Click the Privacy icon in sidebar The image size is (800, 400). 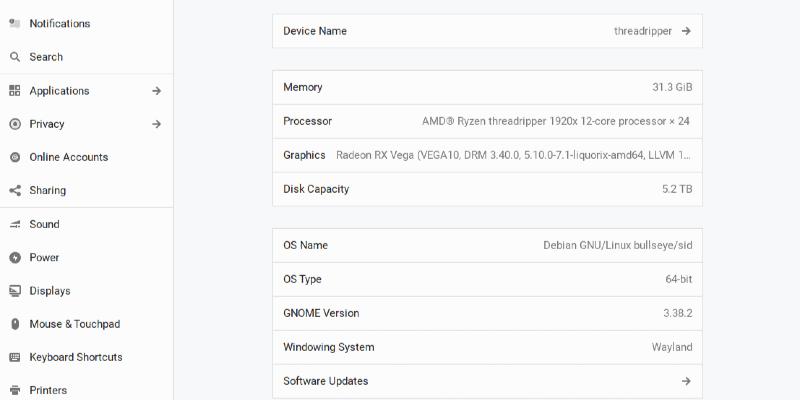click(x=15, y=124)
